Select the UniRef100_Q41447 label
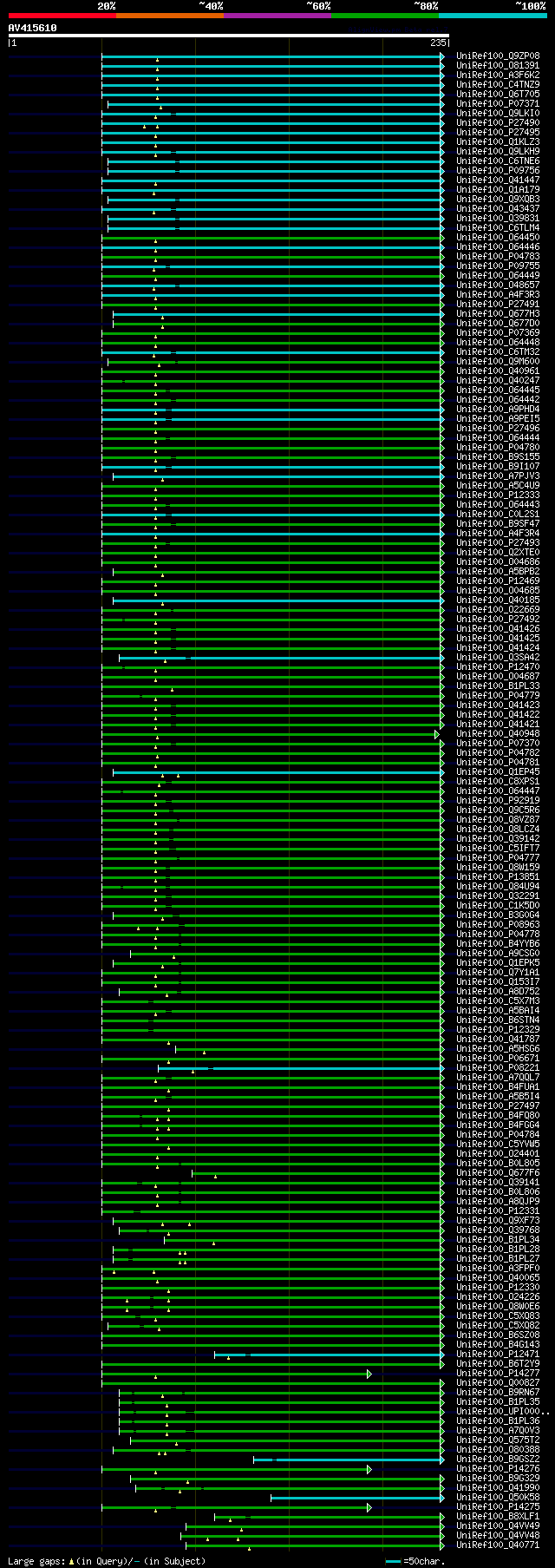 [498, 180]
